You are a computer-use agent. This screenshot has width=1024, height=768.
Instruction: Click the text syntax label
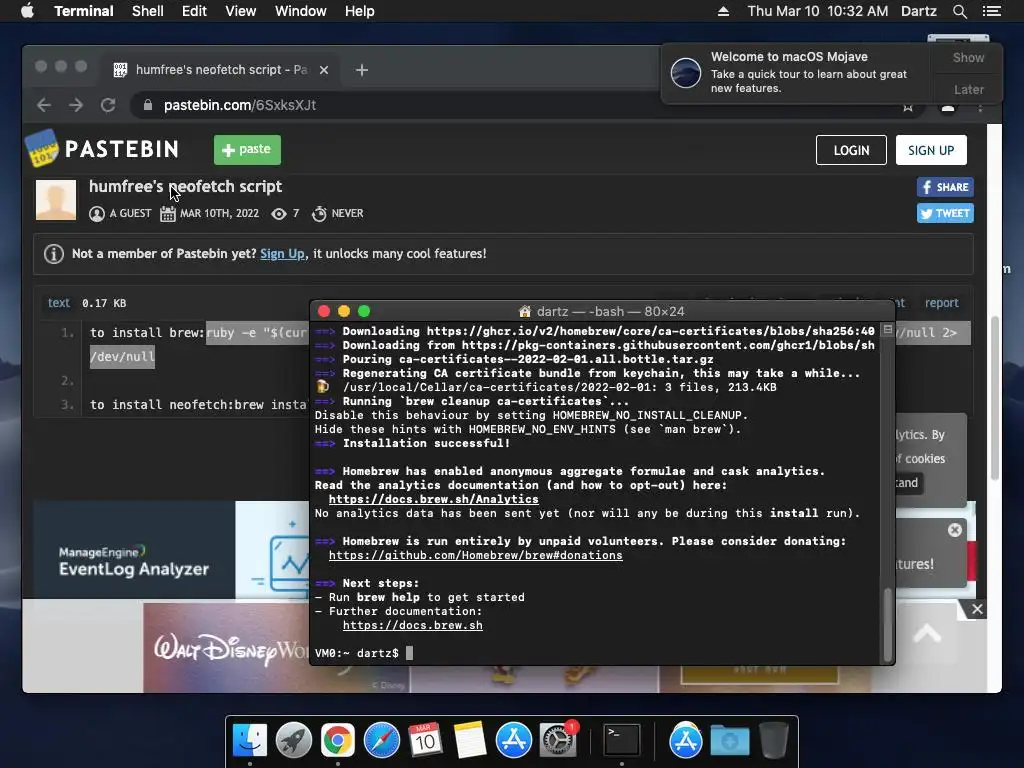tap(59, 302)
